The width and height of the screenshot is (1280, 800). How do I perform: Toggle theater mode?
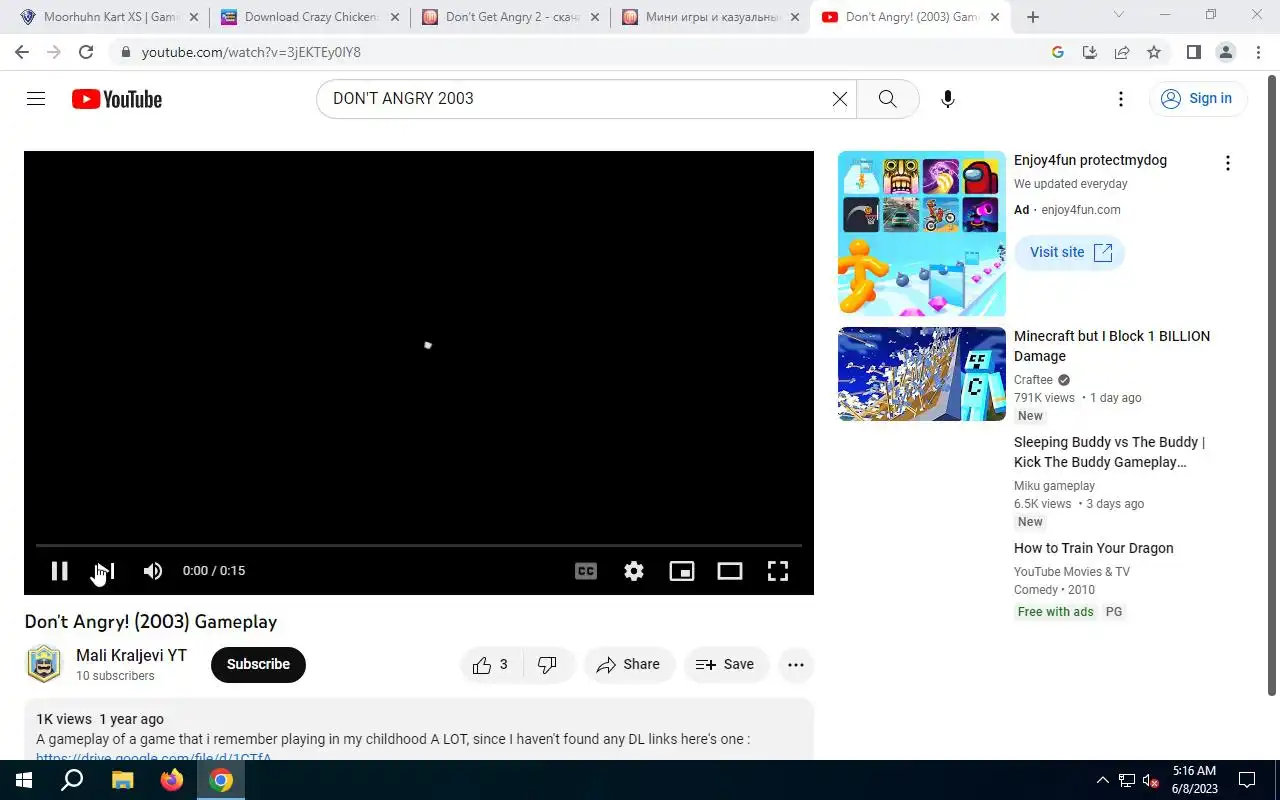point(730,571)
